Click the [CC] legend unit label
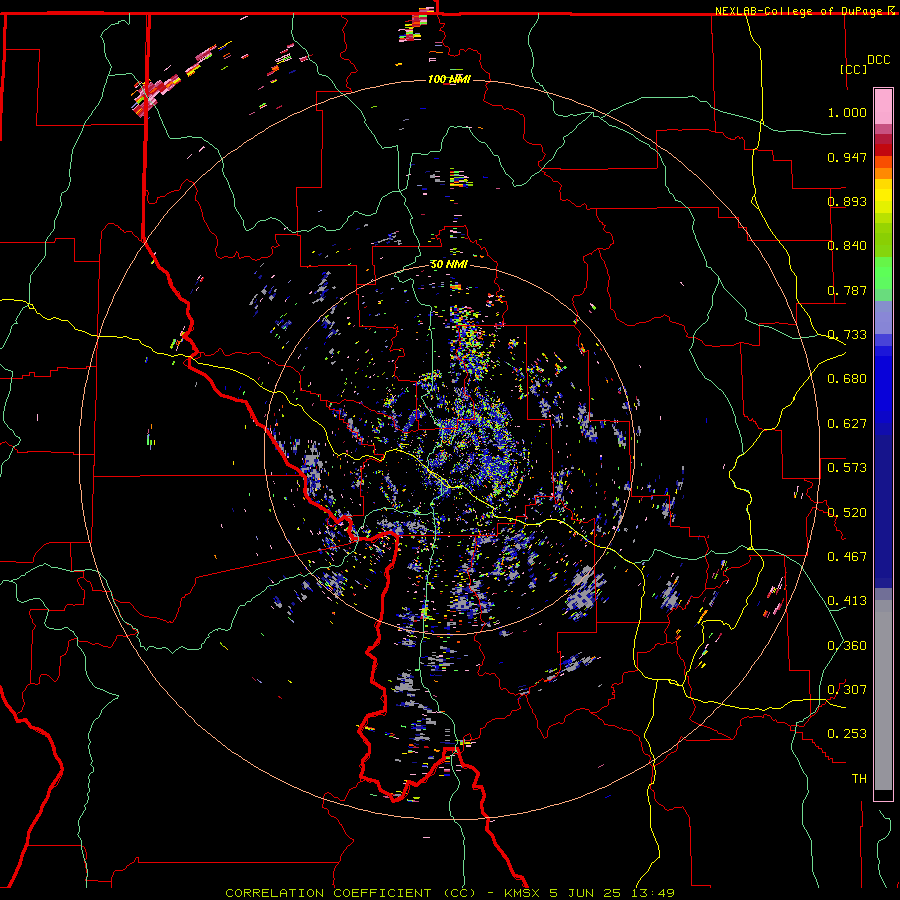The width and height of the screenshot is (900, 900). (x=853, y=69)
